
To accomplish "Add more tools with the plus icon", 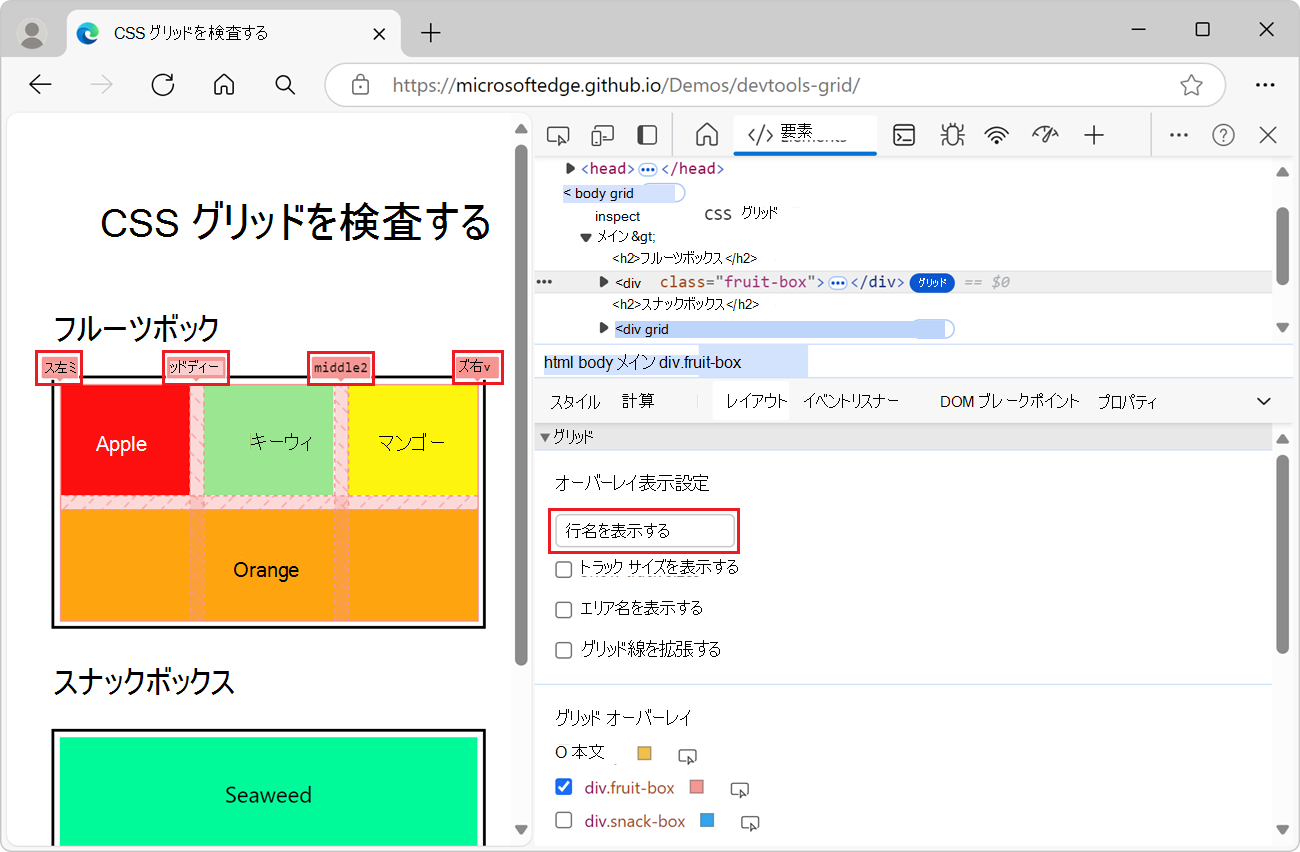I will (1094, 134).
